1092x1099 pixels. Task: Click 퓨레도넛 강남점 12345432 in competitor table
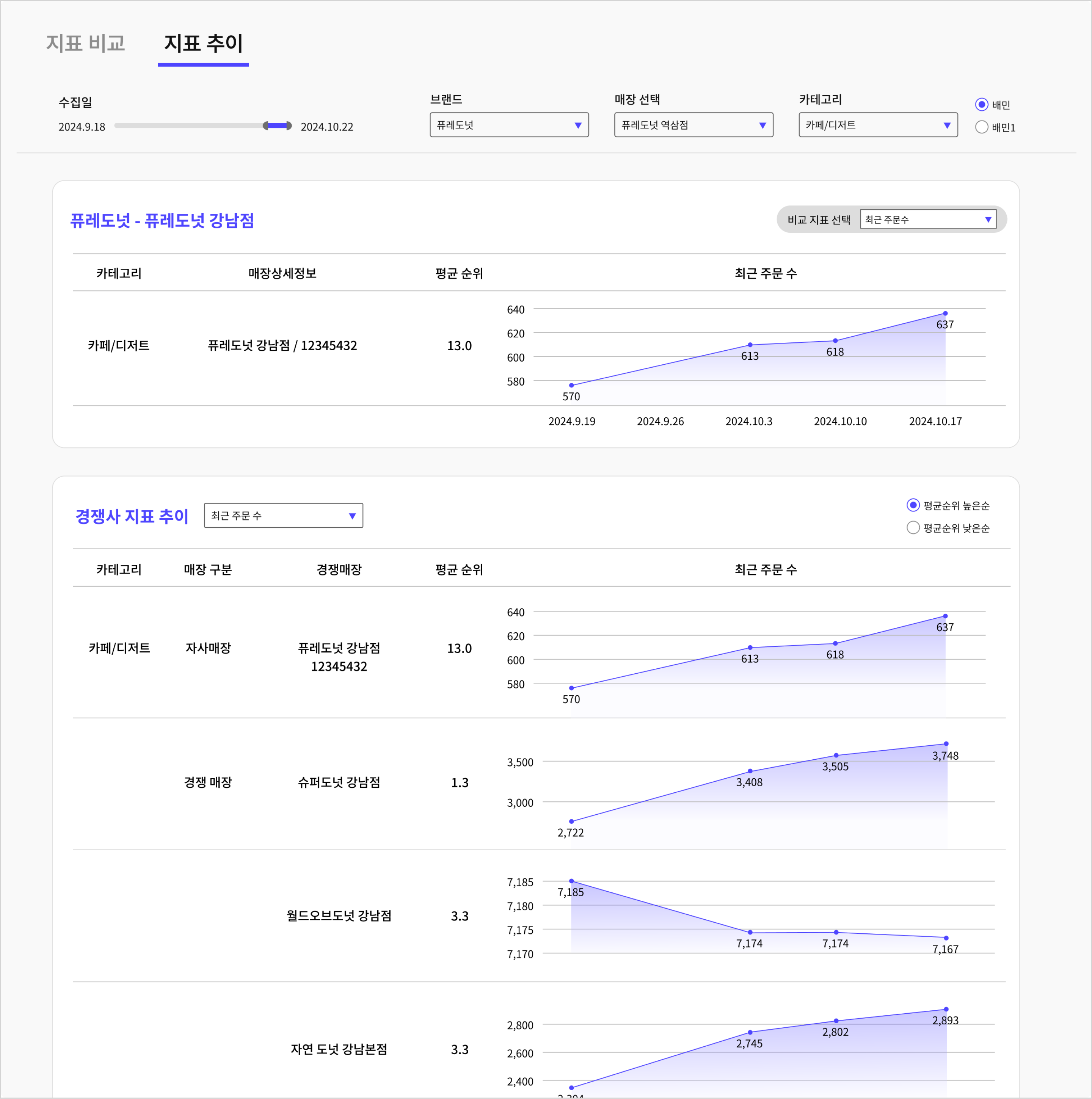[x=339, y=657]
